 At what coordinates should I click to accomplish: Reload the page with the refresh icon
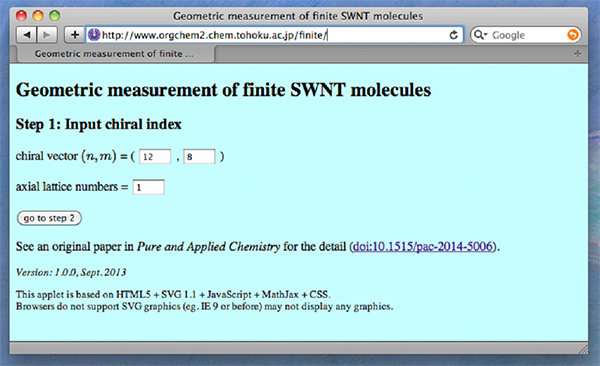tap(453, 35)
